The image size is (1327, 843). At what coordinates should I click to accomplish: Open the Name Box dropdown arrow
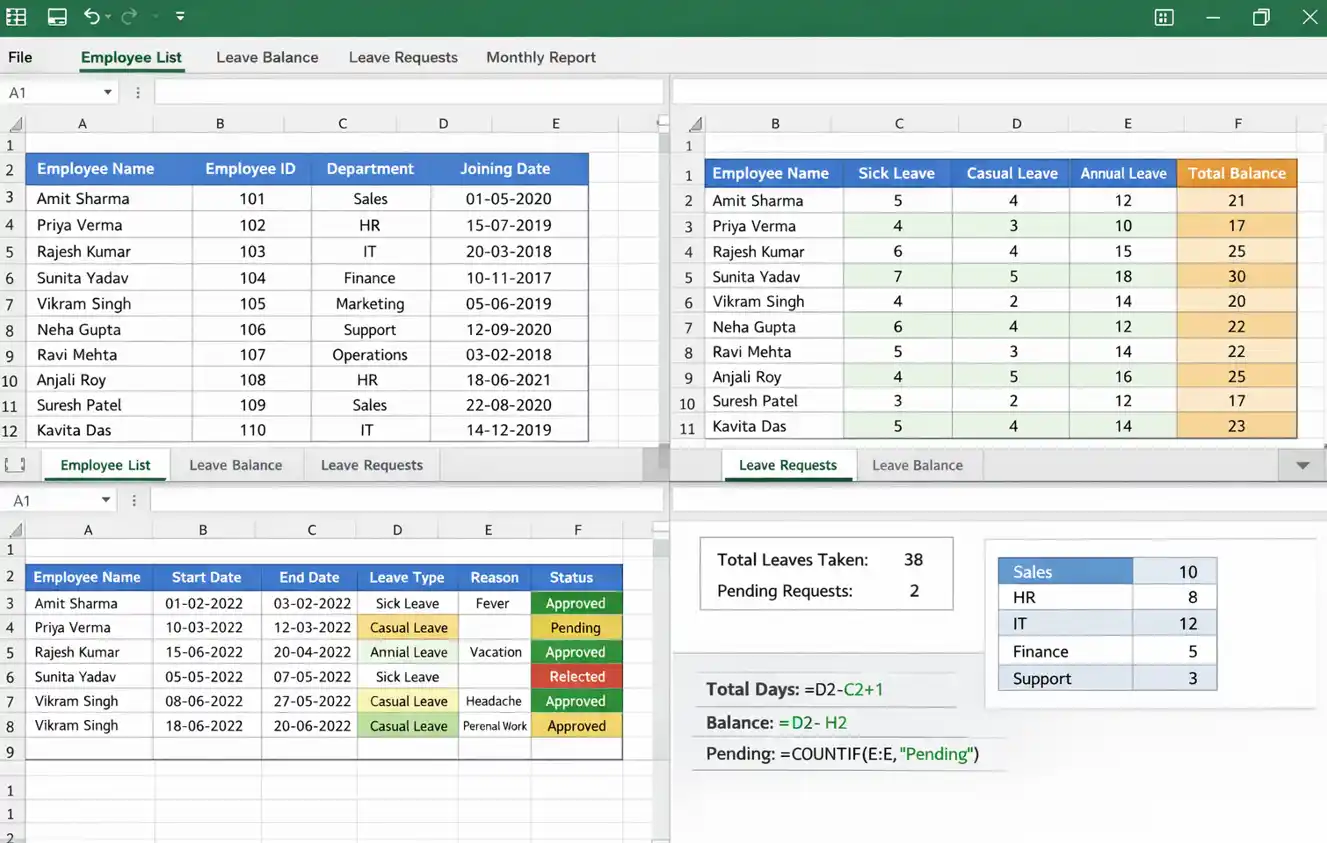tap(110, 91)
